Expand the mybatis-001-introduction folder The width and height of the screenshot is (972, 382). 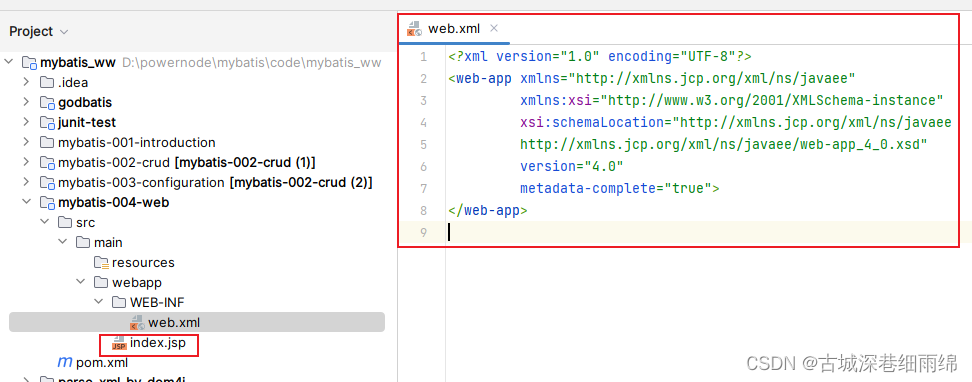pos(26,142)
